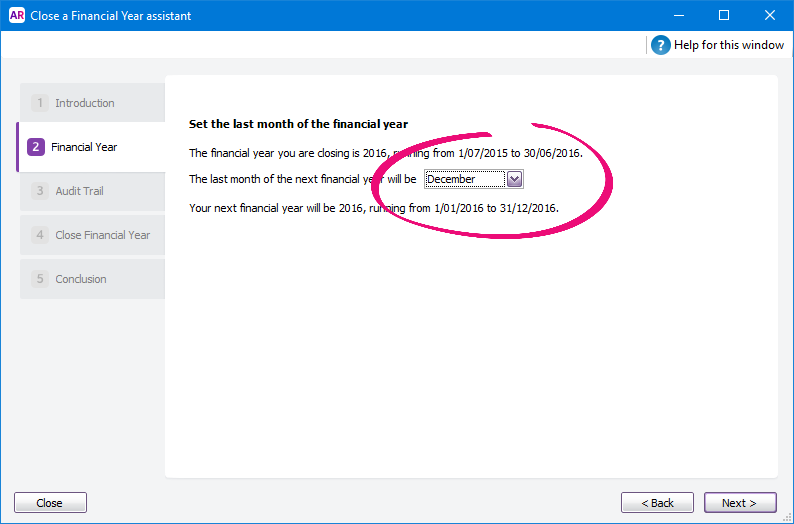794x524 pixels.
Task: Click the blue question mark help icon
Action: (x=661, y=45)
